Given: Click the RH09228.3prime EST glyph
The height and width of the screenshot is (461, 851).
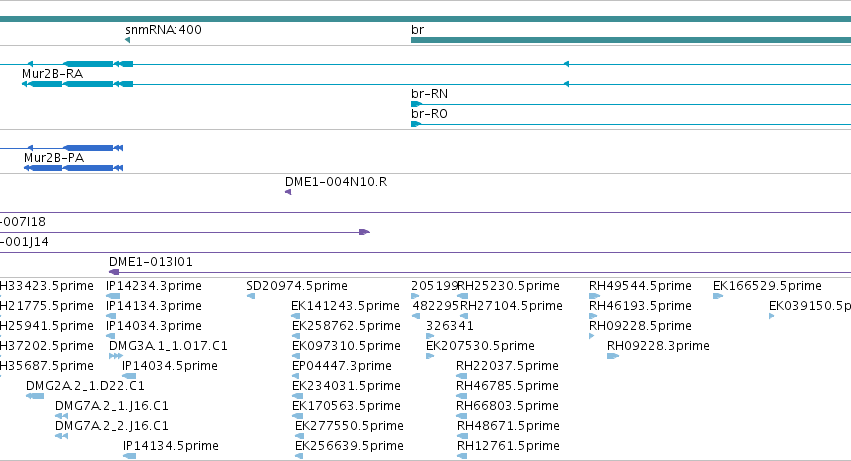Looking at the screenshot, I should [x=613, y=356].
